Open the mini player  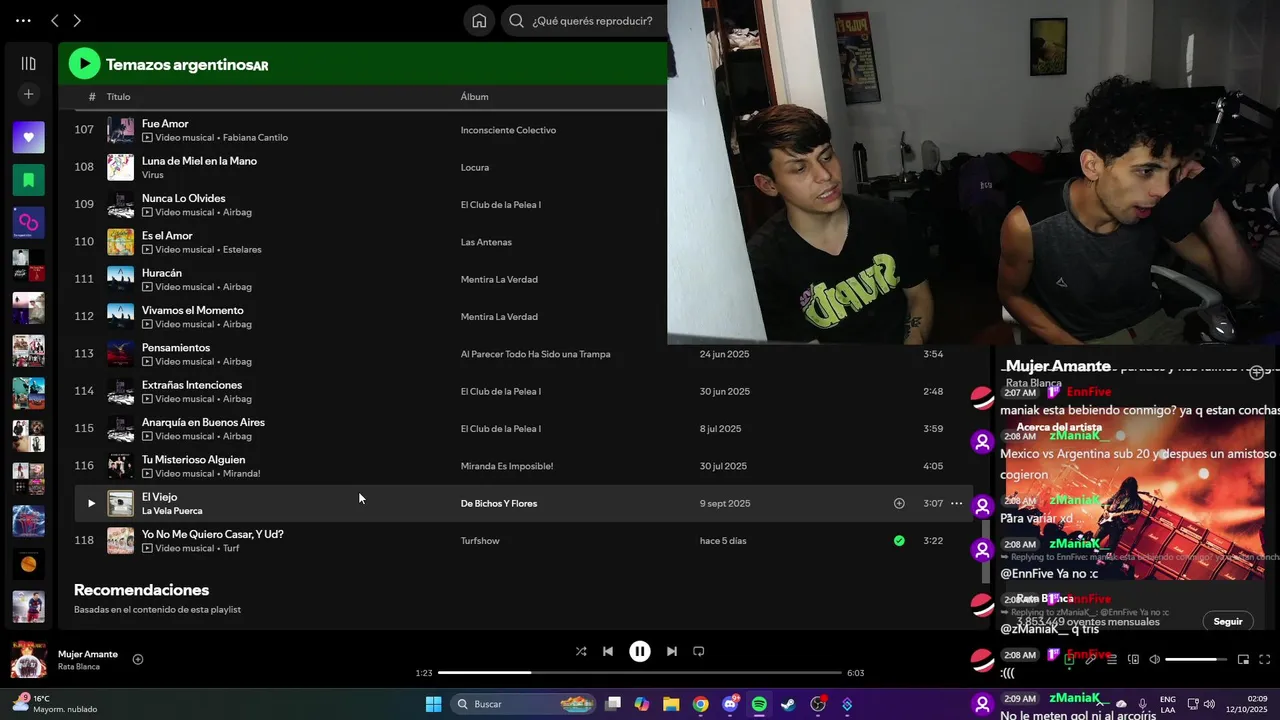point(1243,660)
